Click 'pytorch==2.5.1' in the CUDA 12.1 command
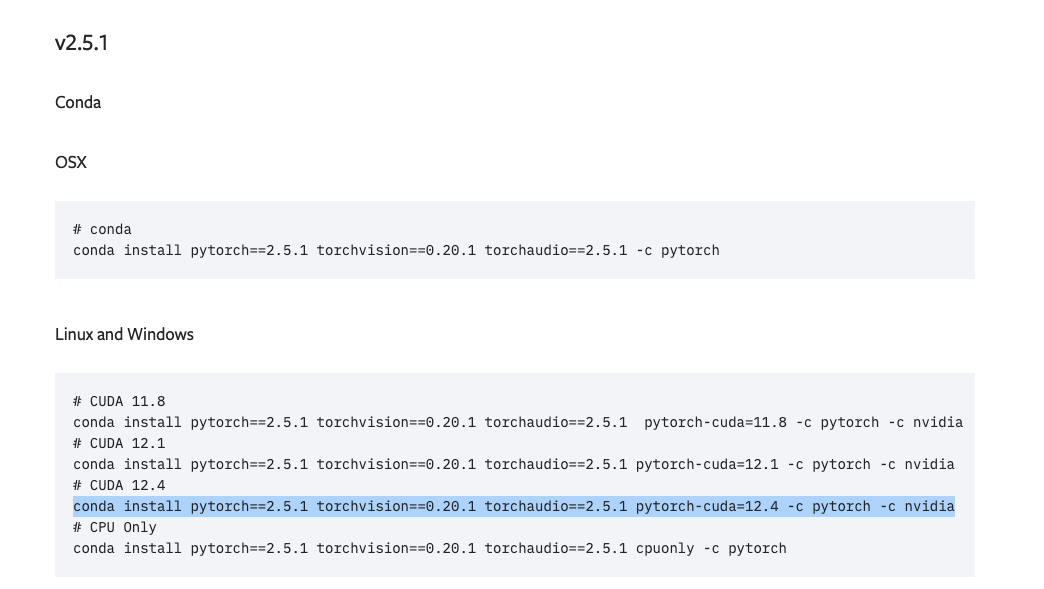1044x589 pixels. coord(249,465)
